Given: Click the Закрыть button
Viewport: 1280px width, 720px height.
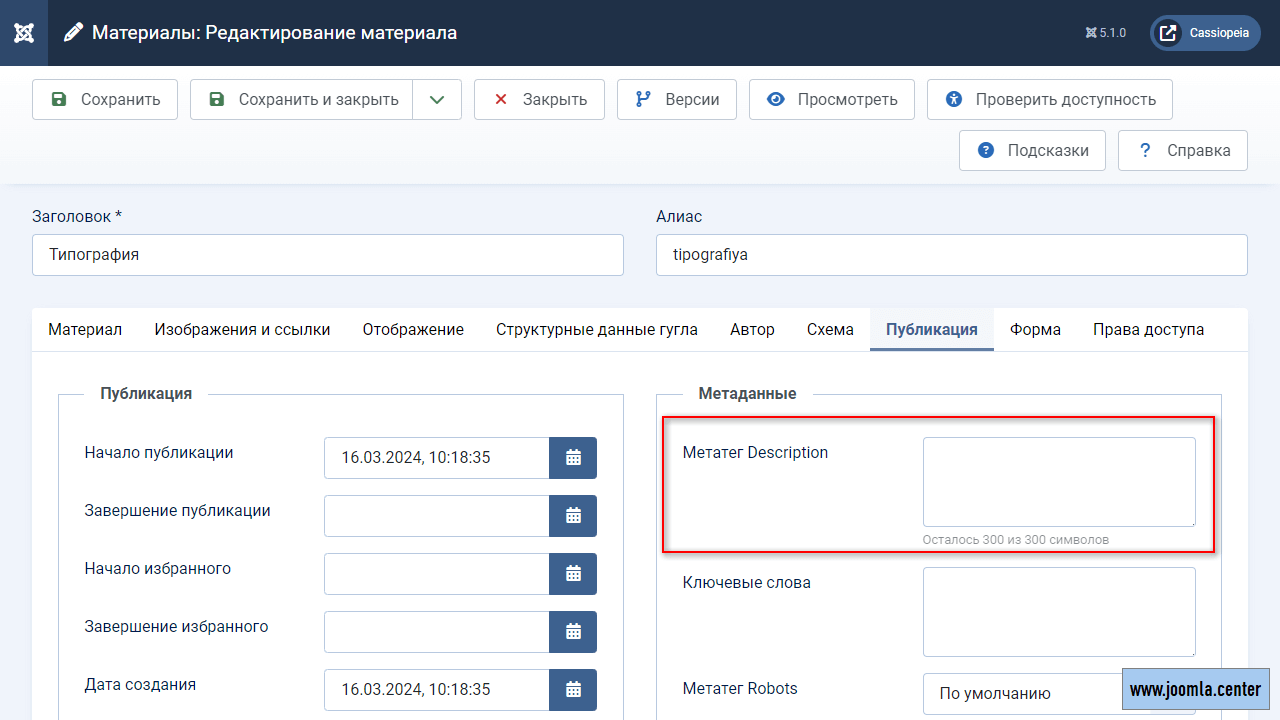Looking at the screenshot, I should tap(539, 100).
